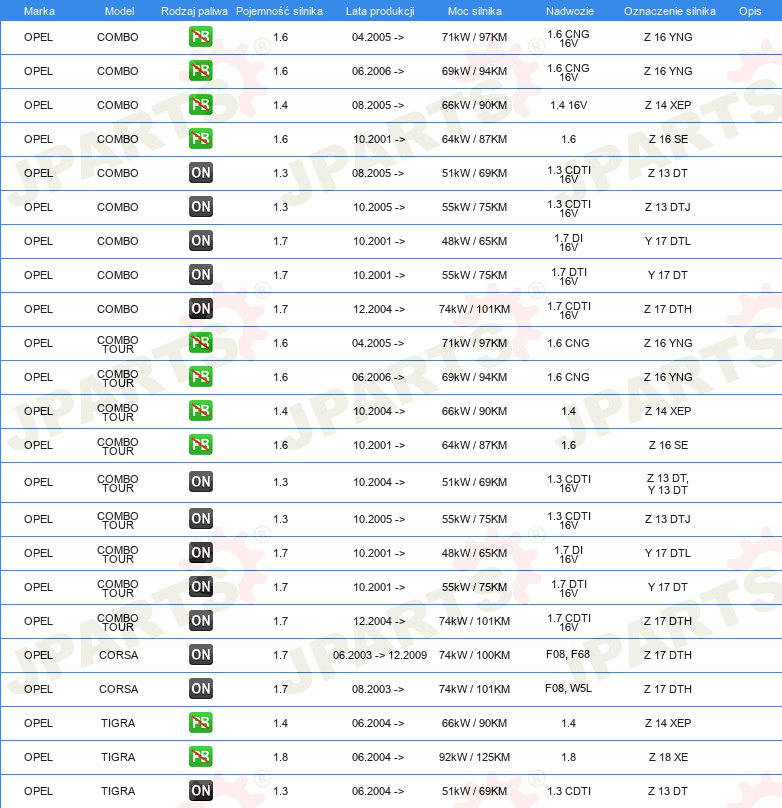Click the Marka column header
Image resolution: width=782 pixels, height=808 pixels.
tap(39, 11)
